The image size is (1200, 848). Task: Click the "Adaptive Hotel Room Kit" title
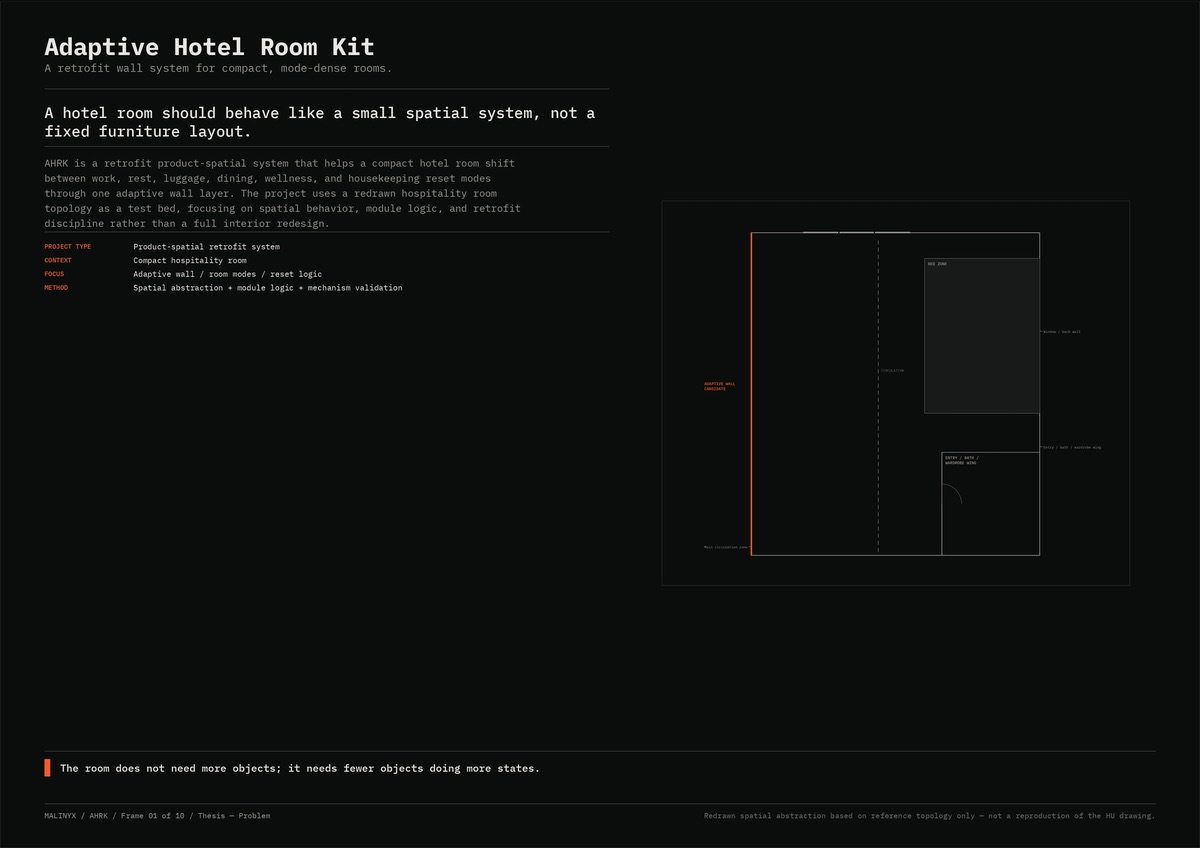pyautogui.click(x=210, y=47)
